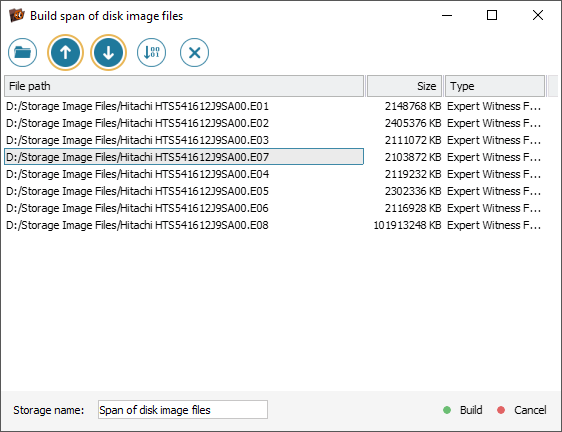Click the app icon in title bar
This screenshot has height=432, width=562.
pos(16,15)
